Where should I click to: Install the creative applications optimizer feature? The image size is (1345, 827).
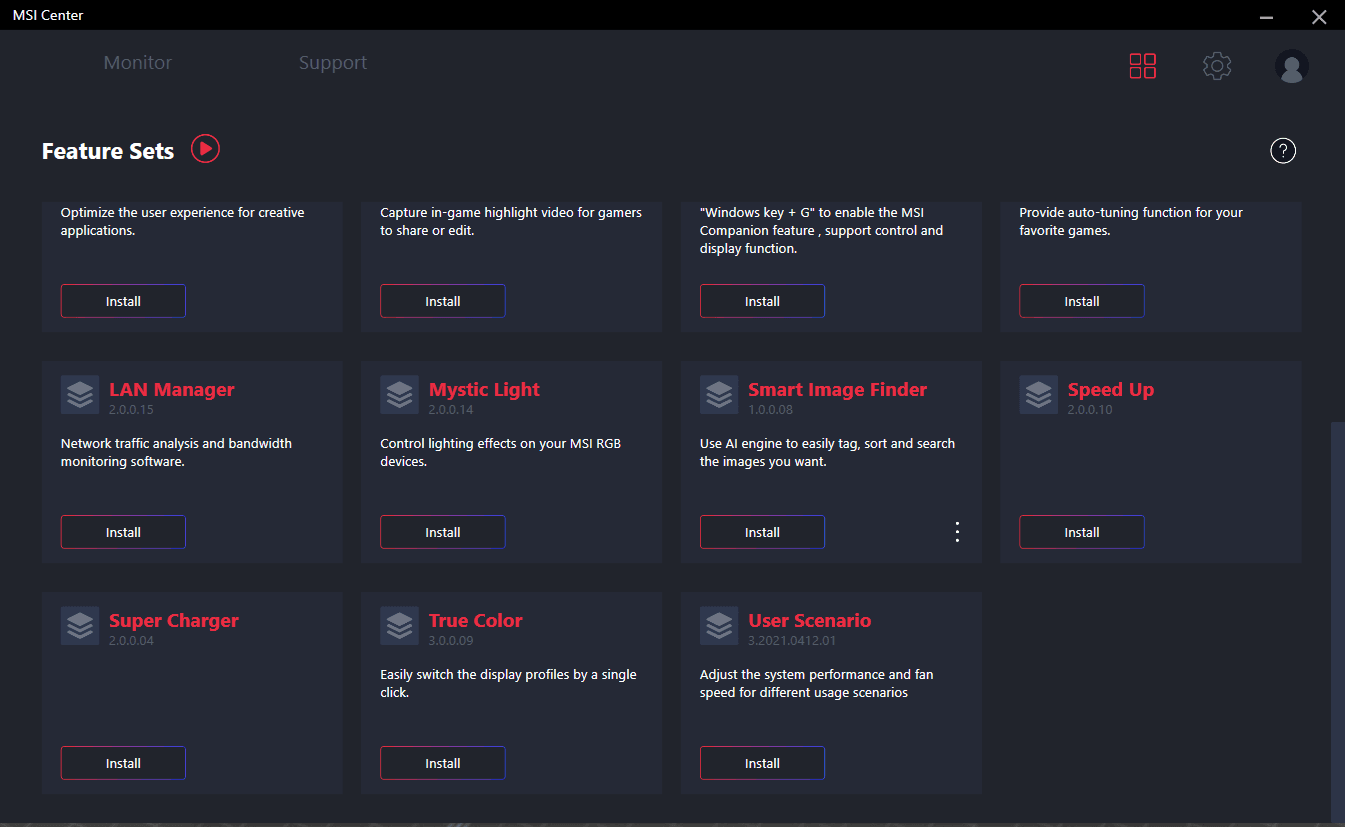click(x=123, y=301)
